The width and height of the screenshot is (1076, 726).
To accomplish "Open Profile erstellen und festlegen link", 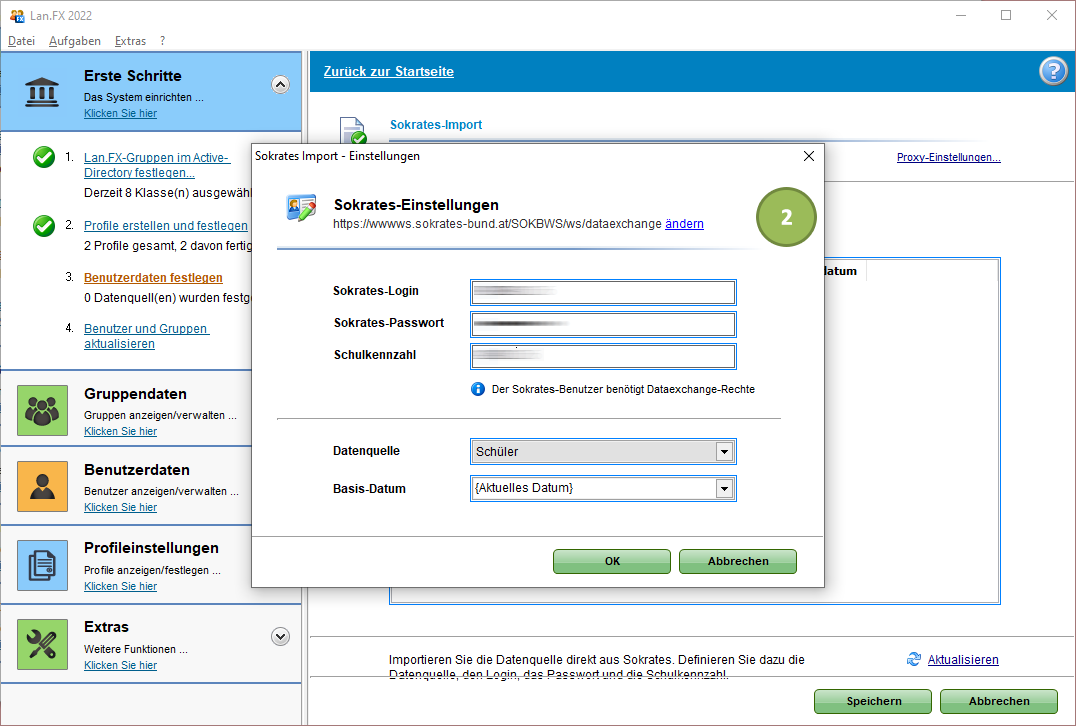I will 165,225.
